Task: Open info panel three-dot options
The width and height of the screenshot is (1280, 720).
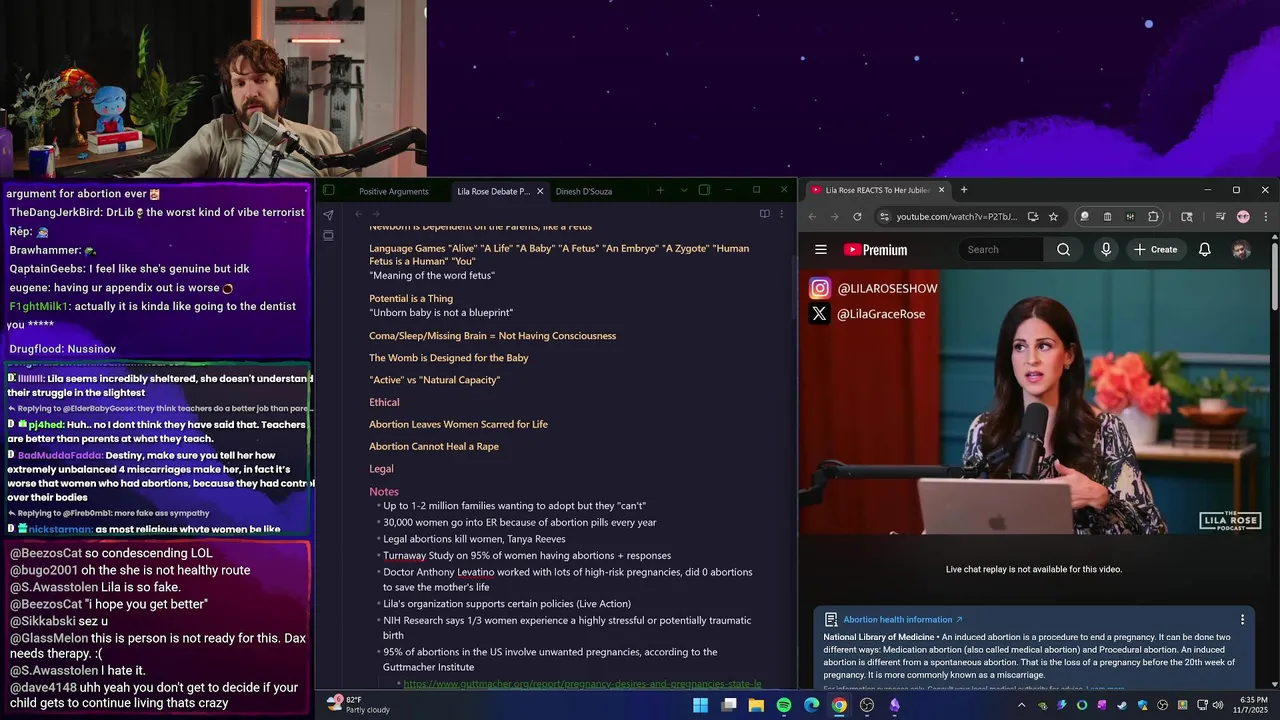Action: tap(1243, 620)
